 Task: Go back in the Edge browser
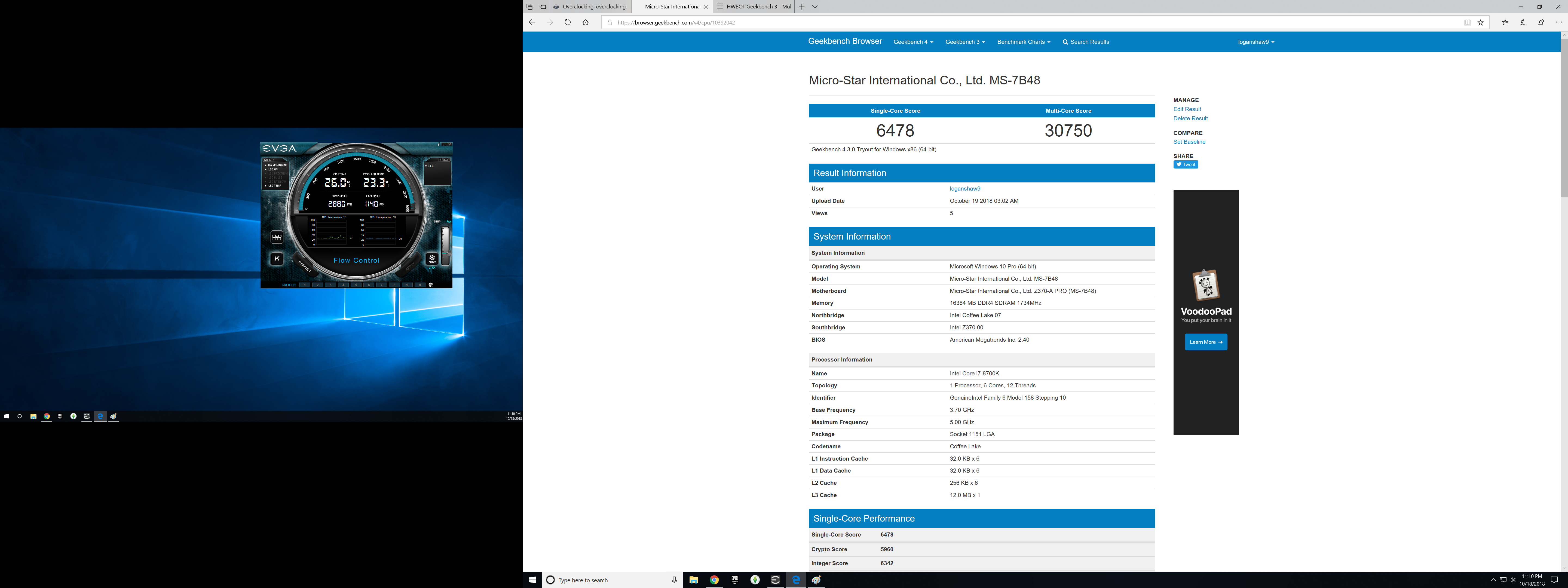click(x=531, y=23)
